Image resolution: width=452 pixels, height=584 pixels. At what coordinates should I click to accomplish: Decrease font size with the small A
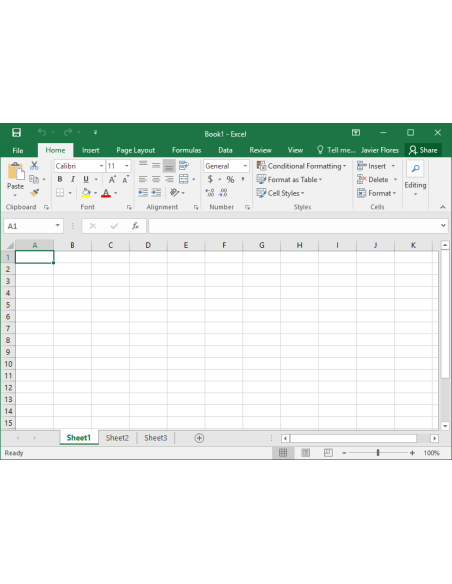(x=125, y=180)
